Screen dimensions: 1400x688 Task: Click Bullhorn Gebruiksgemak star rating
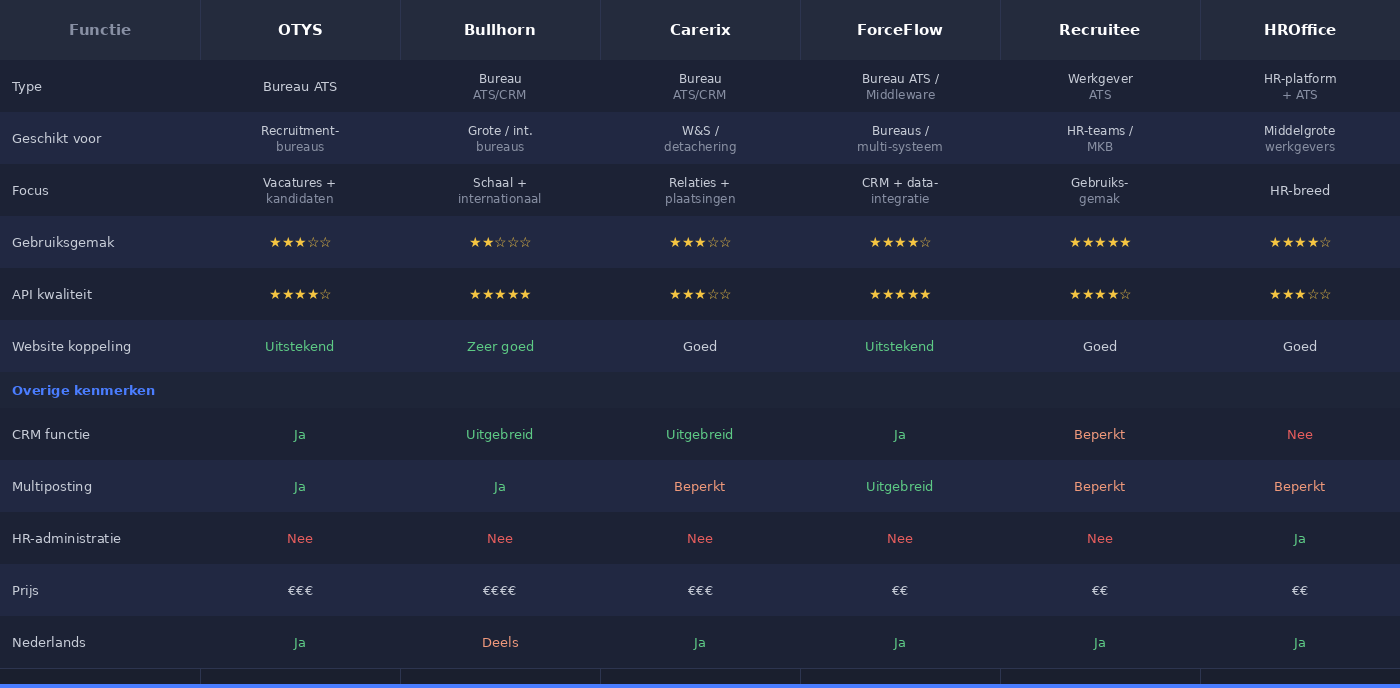coord(500,243)
